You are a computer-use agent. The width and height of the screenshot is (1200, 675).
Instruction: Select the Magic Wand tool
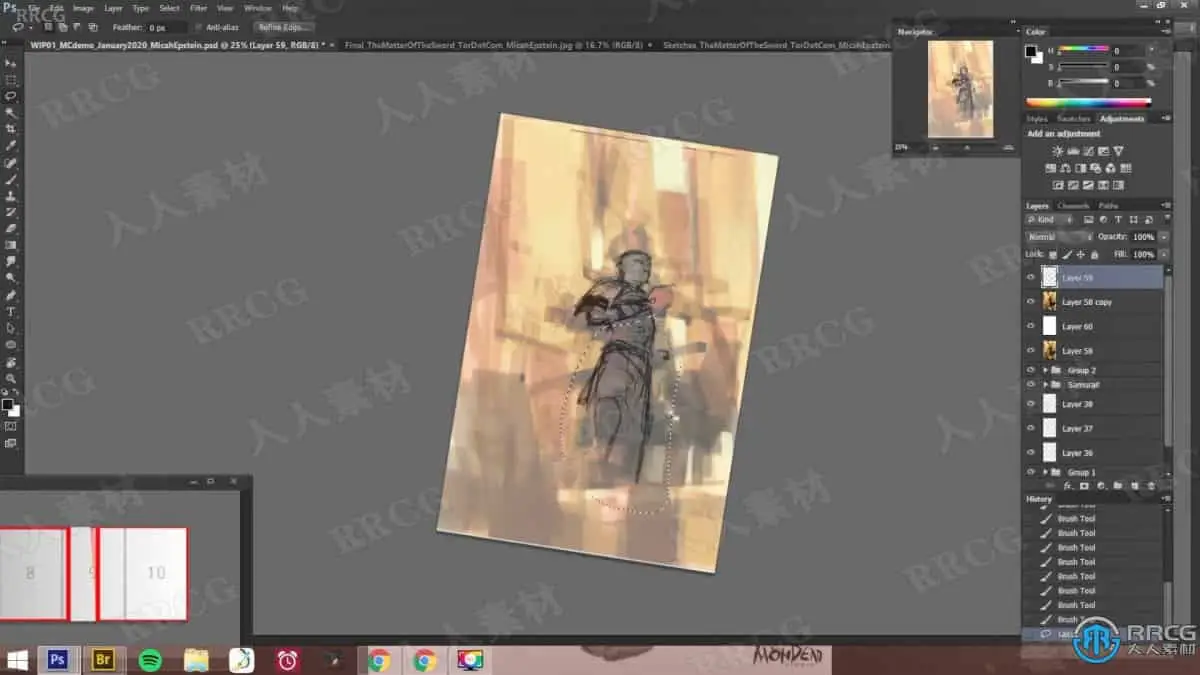[x=11, y=113]
